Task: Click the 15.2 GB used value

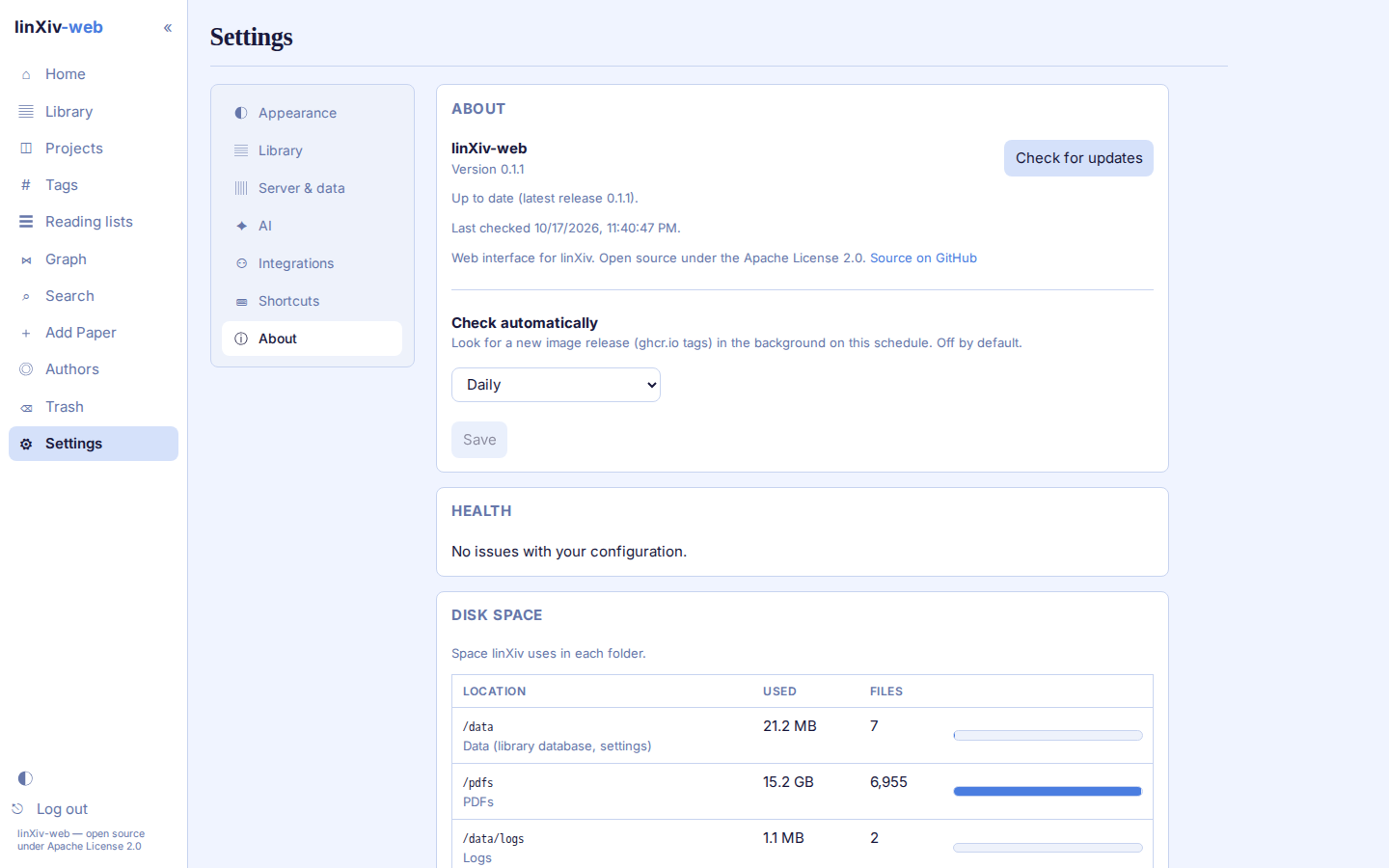Action: (788, 782)
